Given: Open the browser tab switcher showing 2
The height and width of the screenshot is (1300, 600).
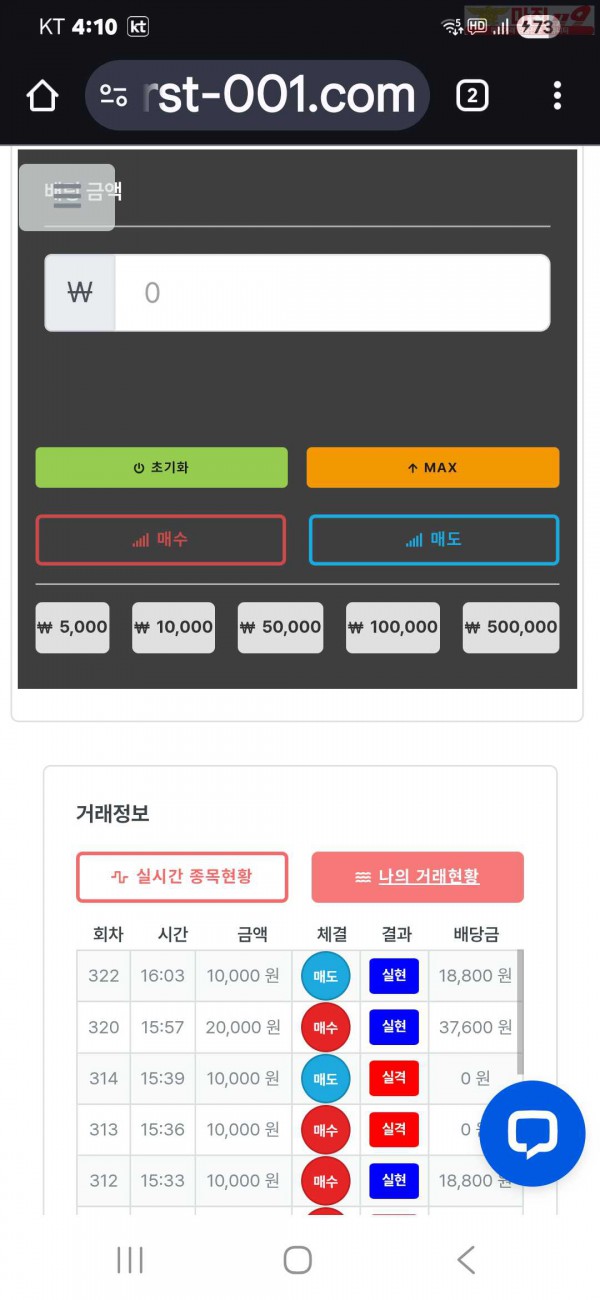Looking at the screenshot, I should [x=471, y=95].
